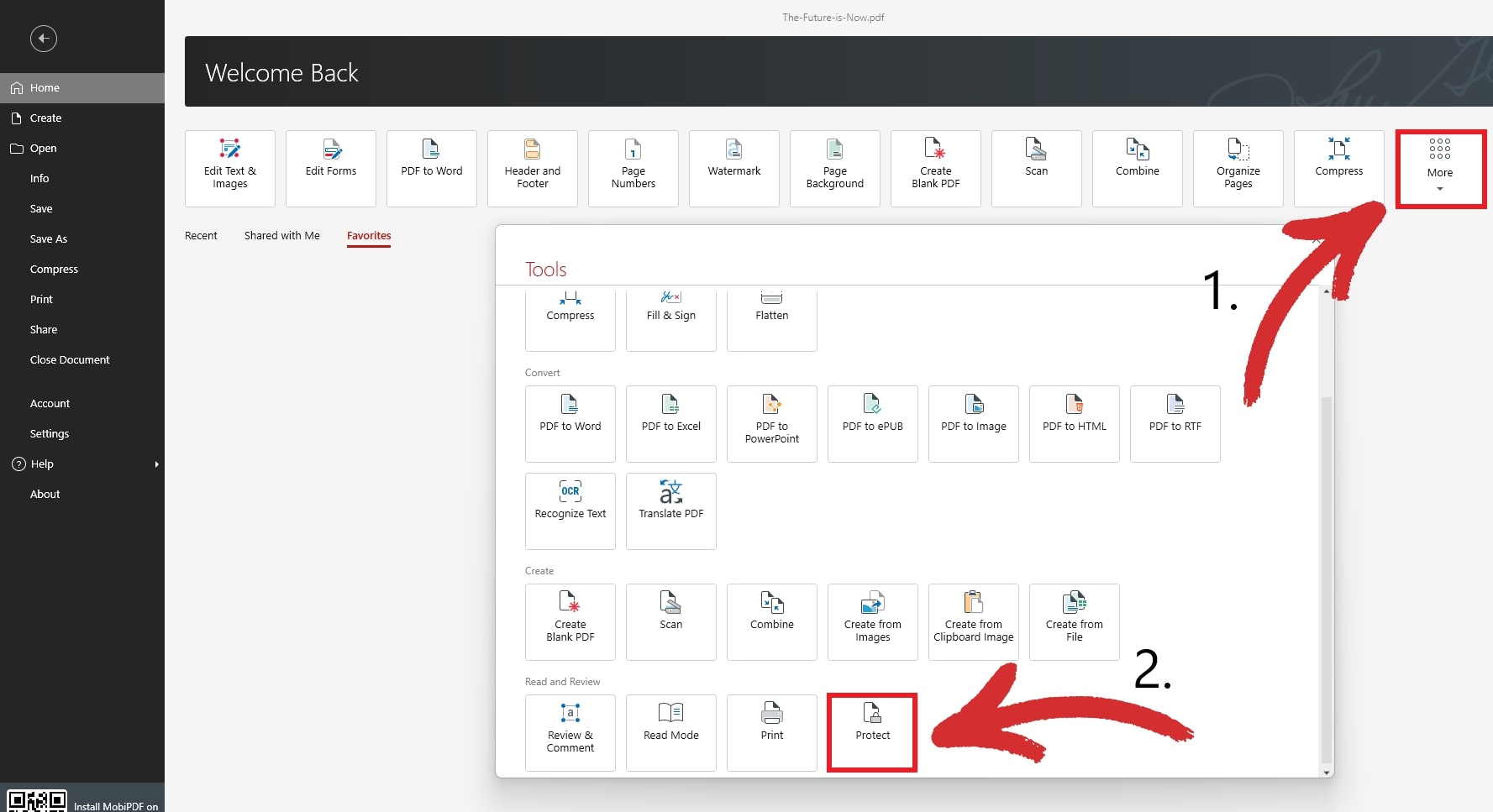Create Blank PDF from top toolbar

(936, 168)
